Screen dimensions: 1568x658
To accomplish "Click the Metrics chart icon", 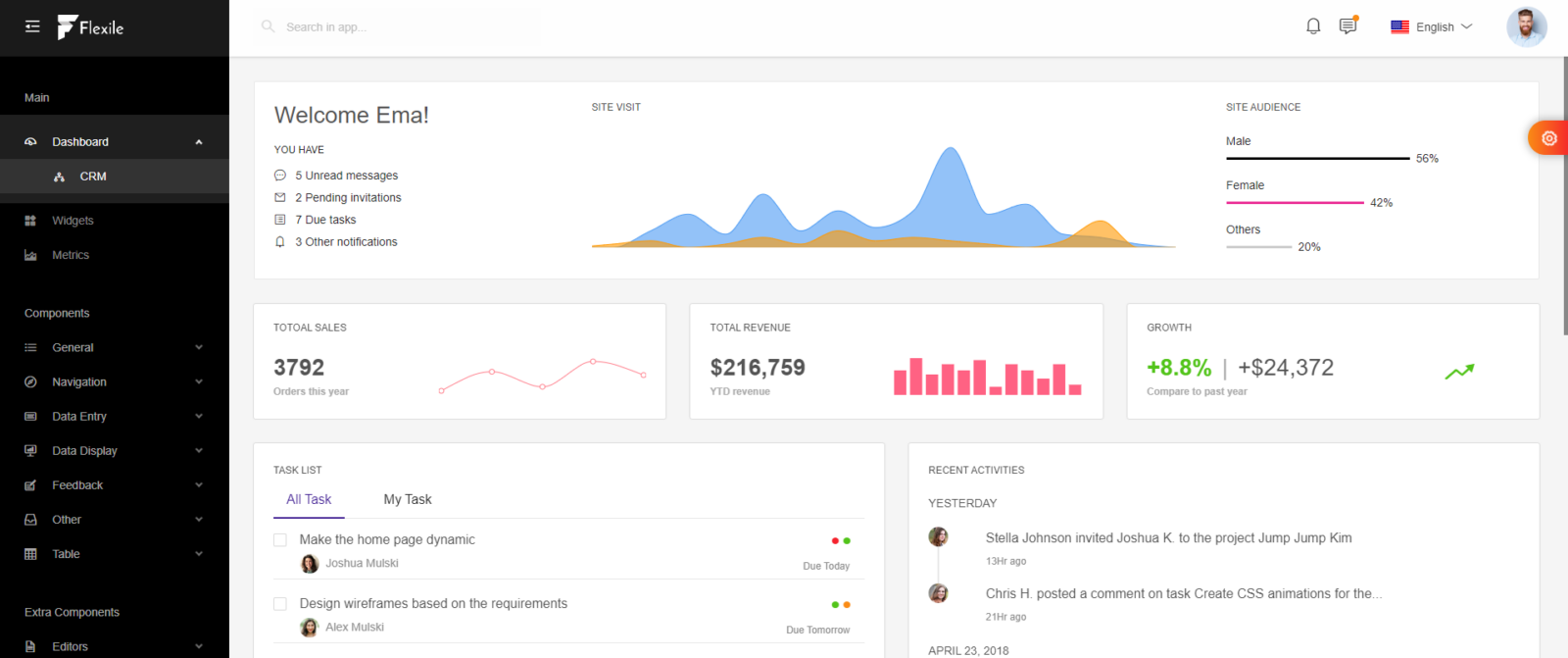I will pos(30,255).
